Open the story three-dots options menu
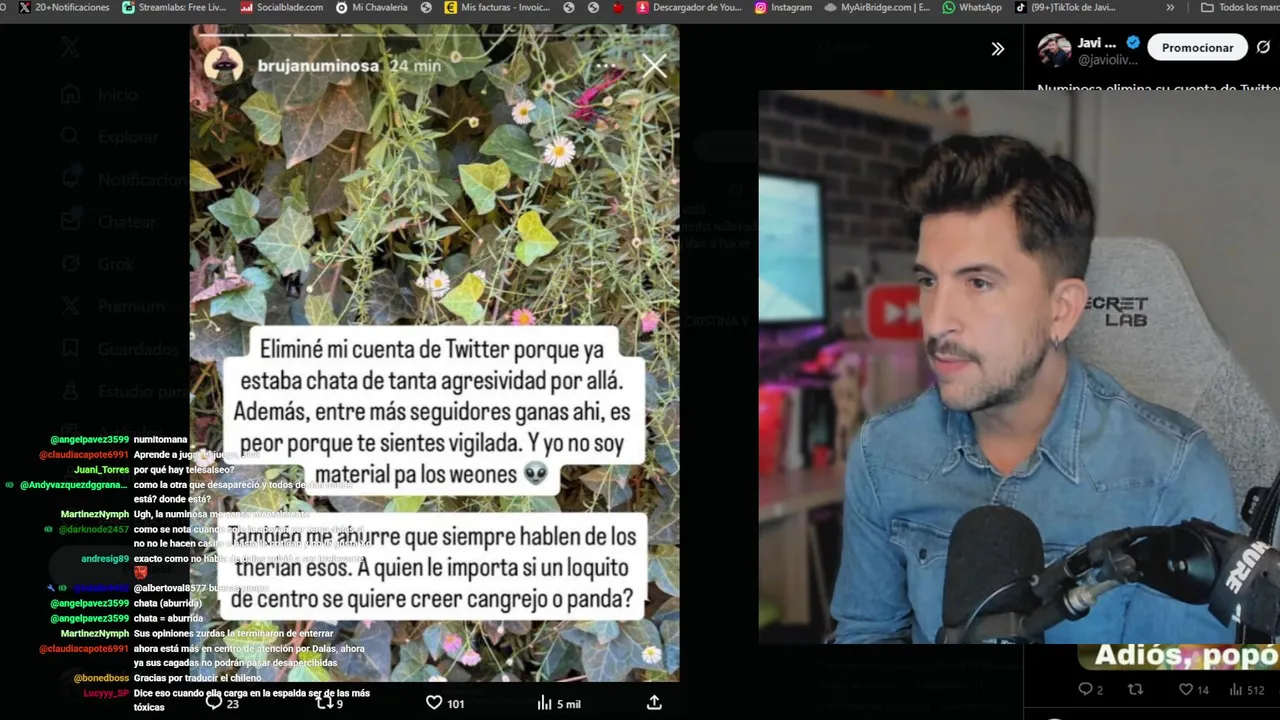 pos(606,66)
